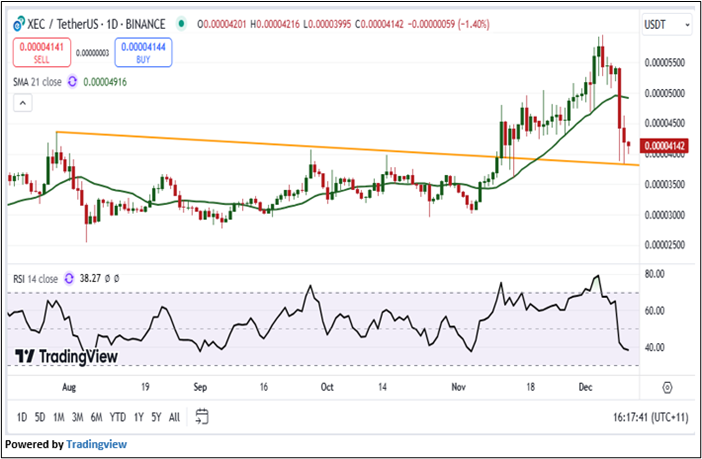Click the RSI indicator refresh icon
702x459 pixels.
(x=69, y=279)
